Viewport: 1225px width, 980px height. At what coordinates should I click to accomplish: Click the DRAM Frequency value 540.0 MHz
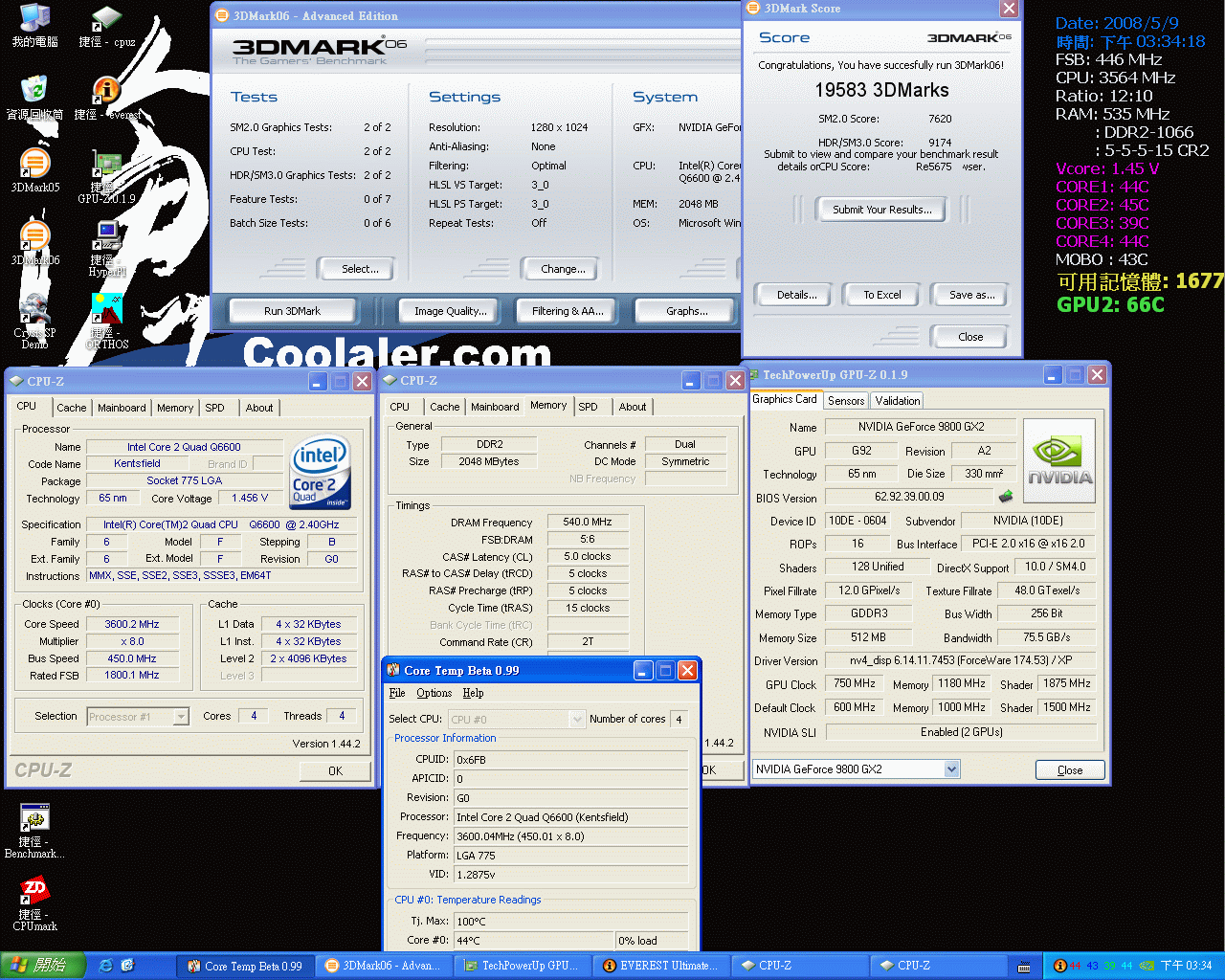point(588,522)
